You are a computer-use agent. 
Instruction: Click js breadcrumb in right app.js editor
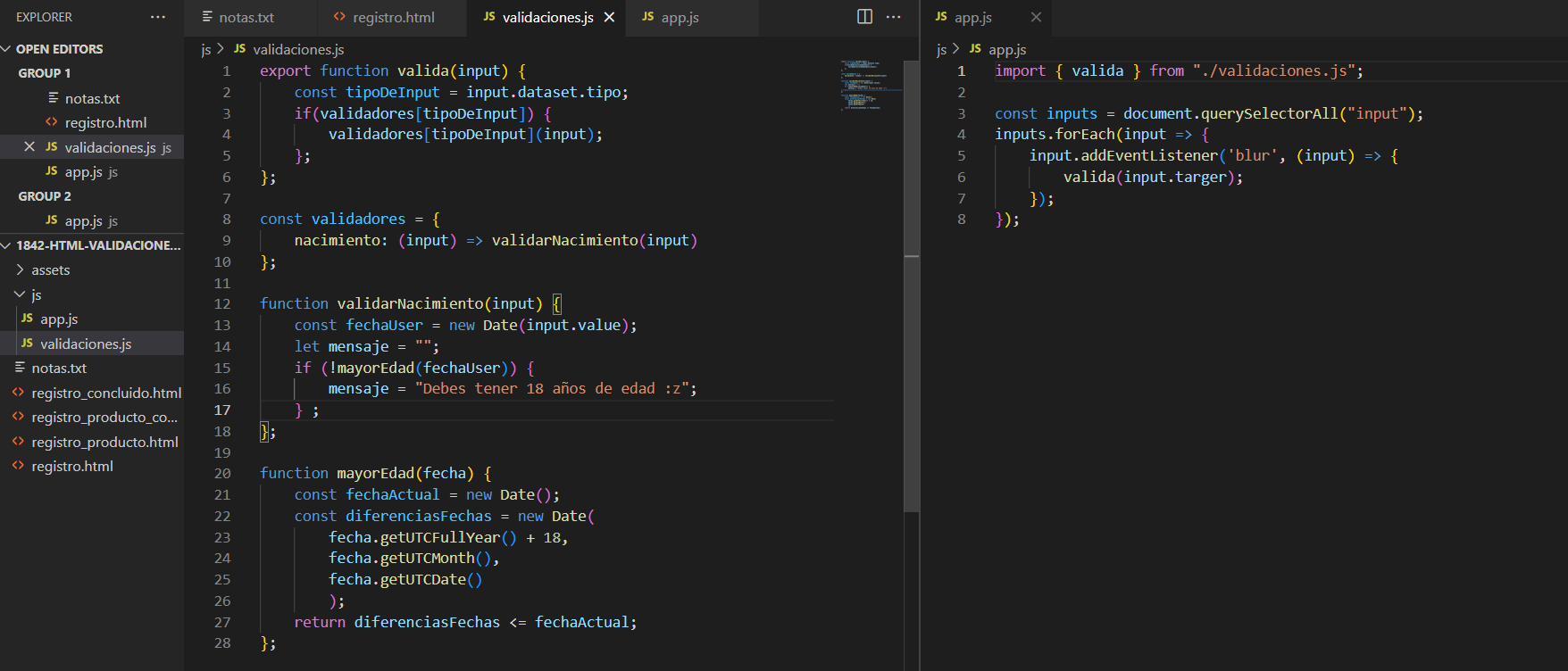941,49
